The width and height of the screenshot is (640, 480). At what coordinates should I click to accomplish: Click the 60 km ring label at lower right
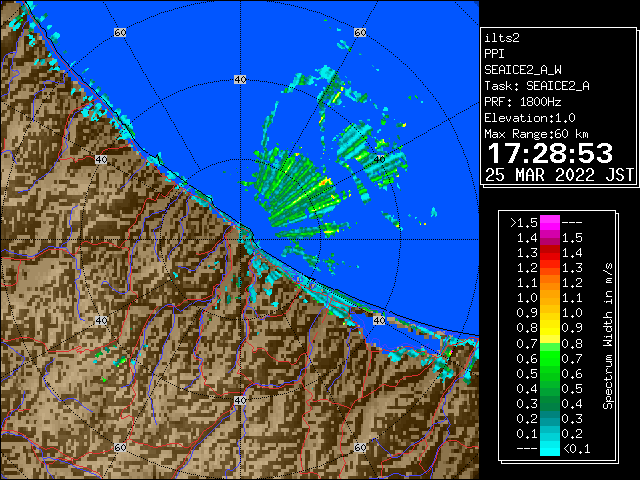click(x=360, y=447)
